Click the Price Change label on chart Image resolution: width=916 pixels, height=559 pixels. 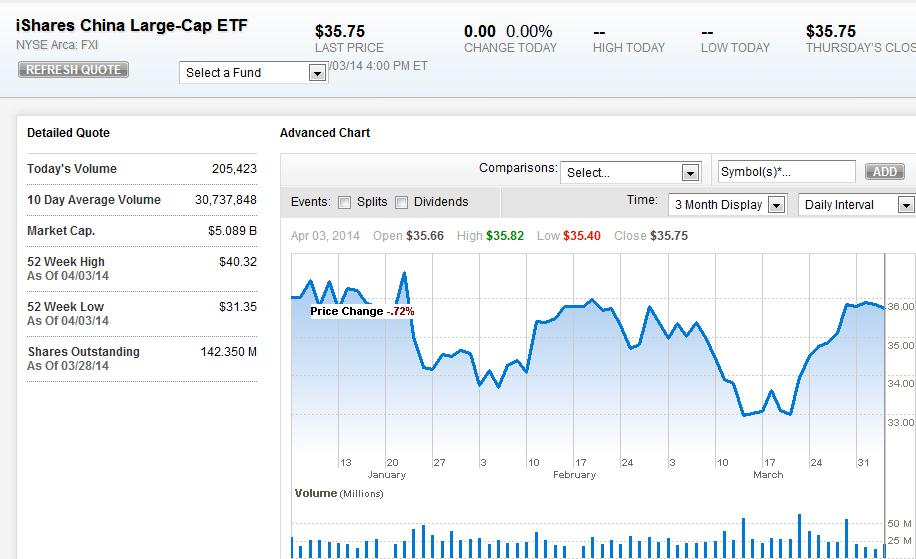(x=362, y=311)
